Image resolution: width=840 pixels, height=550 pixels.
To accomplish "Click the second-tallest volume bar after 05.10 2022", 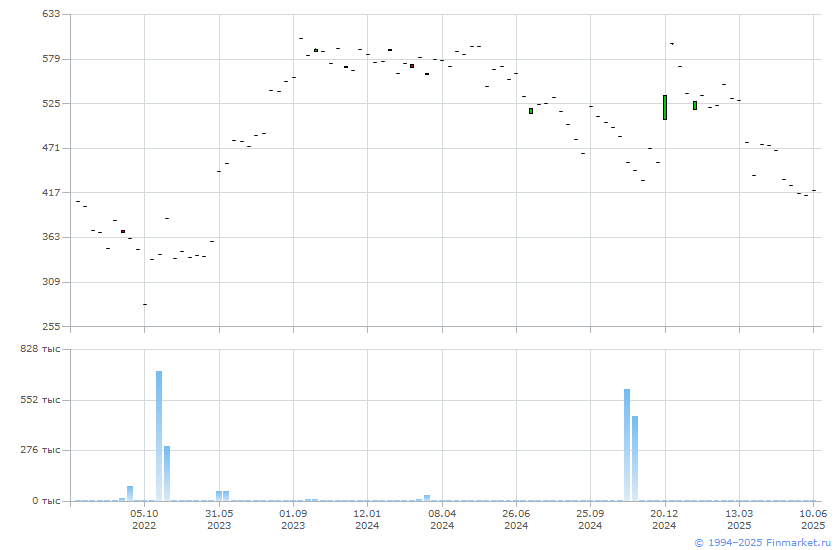I will click(x=167, y=473).
